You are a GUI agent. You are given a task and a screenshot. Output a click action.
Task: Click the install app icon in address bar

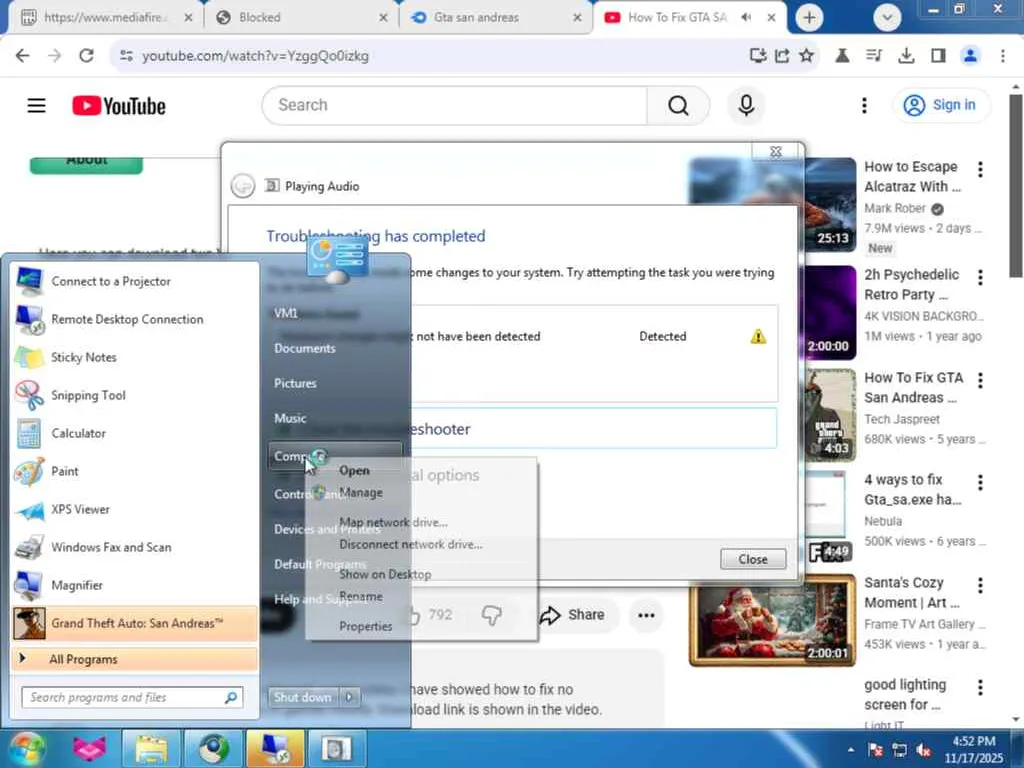758,56
